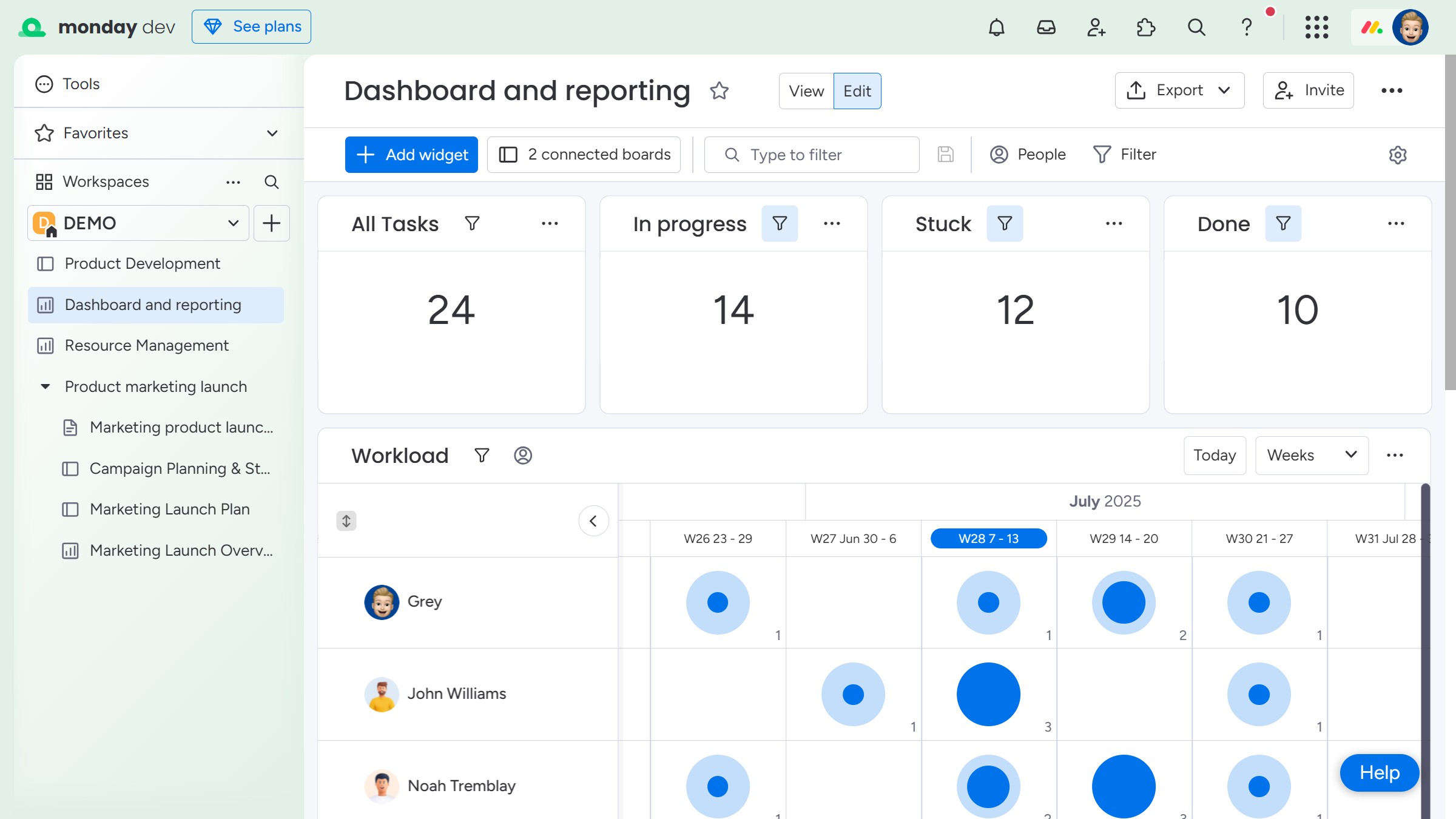The image size is (1456, 819).
Task: Open the filter icon on In progress widget
Action: coord(780,223)
